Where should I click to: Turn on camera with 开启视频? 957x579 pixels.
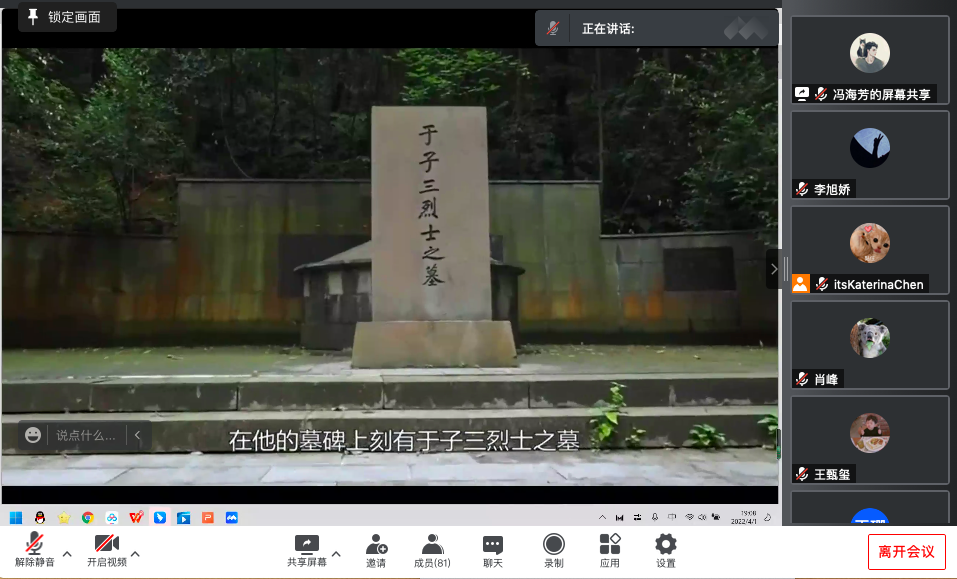click(106, 550)
